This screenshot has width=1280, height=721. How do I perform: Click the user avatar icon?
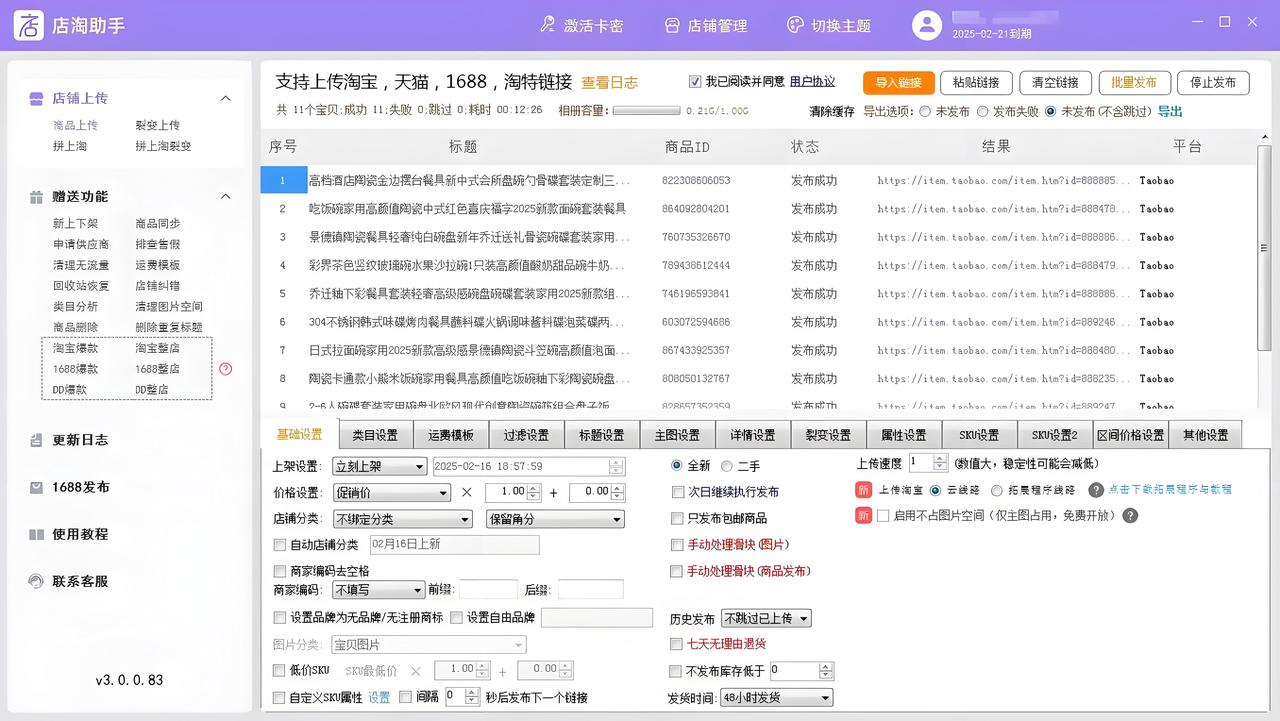[928, 25]
